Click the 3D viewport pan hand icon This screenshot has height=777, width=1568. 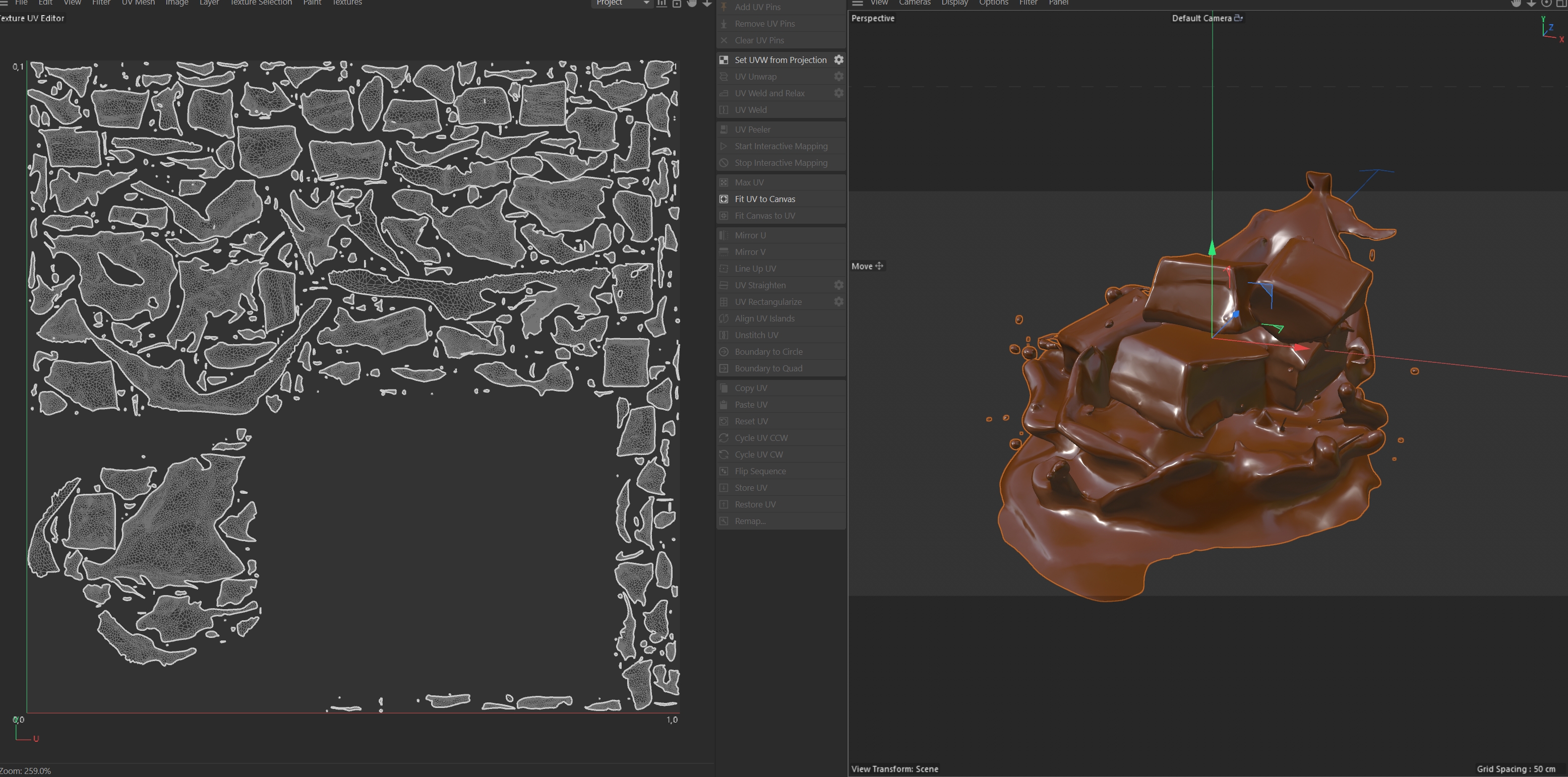[1516, 3]
